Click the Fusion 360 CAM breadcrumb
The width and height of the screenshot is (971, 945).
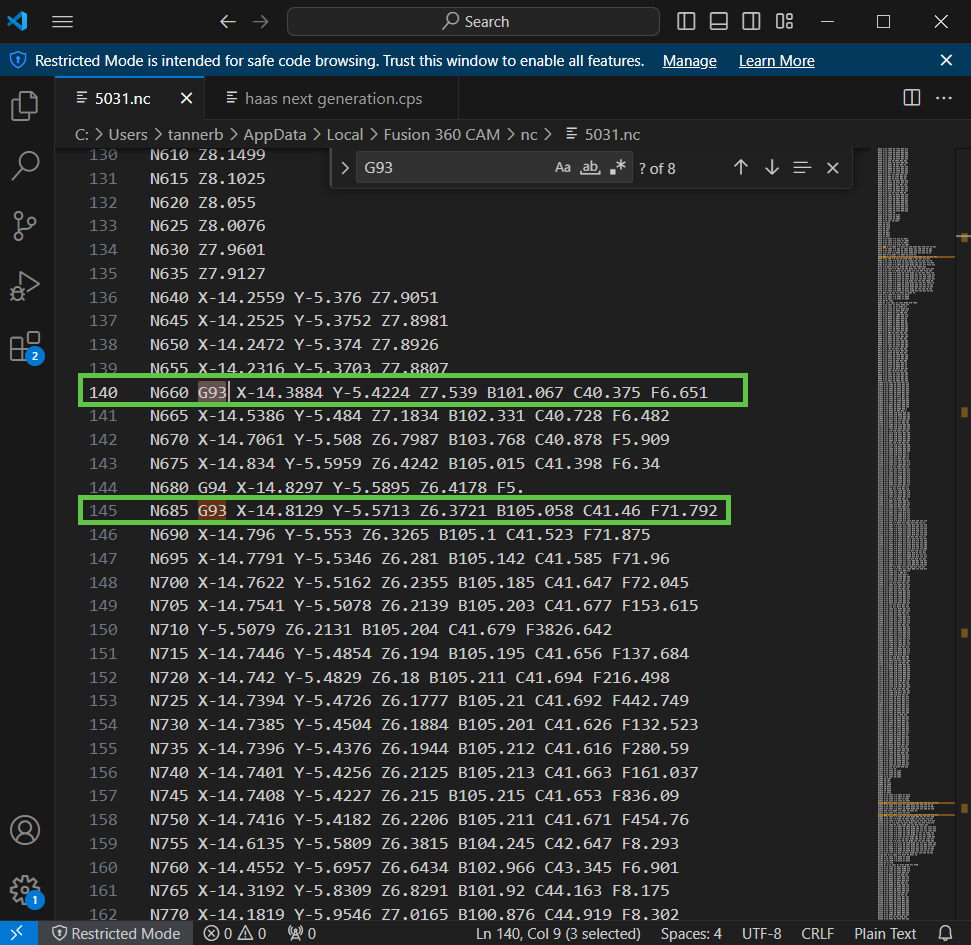point(442,134)
